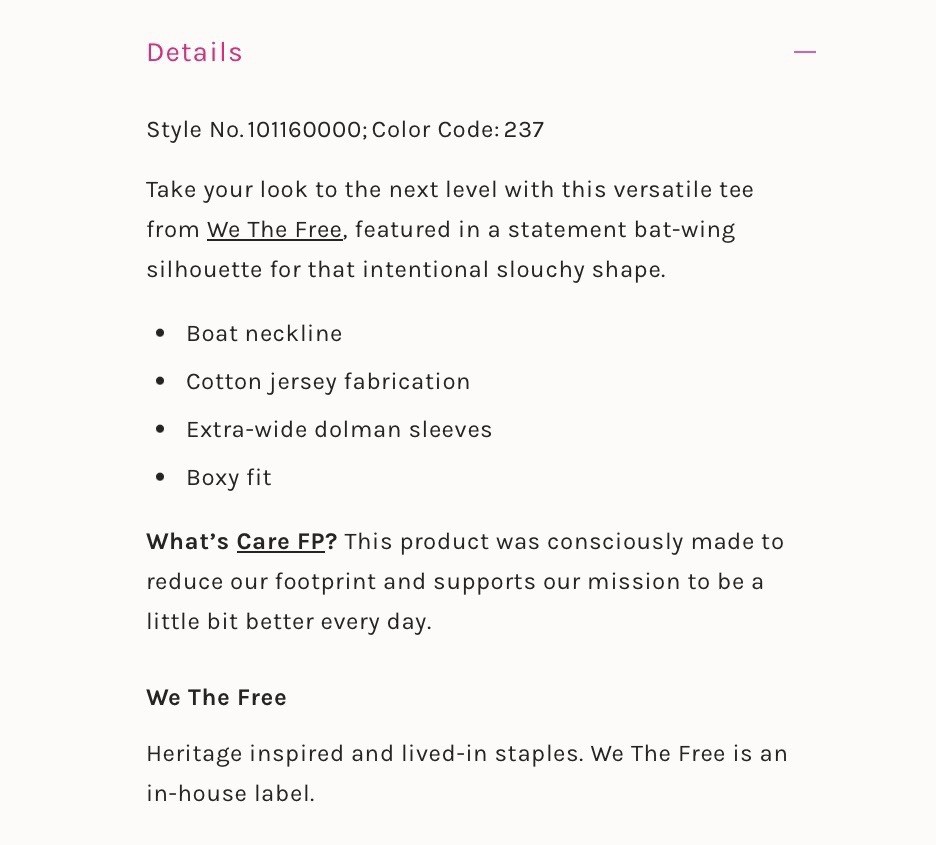Click the "What's" bold text
Image resolution: width=936 pixels, height=845 pixels.
[188, 542]
